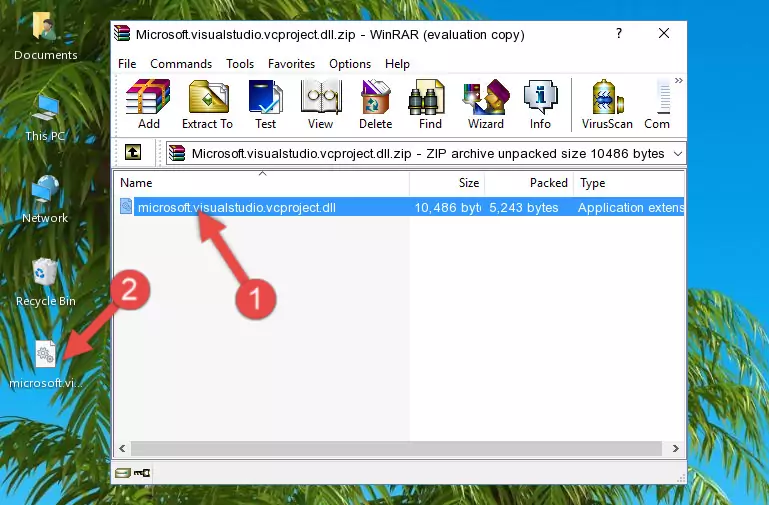Select the Recycle Bin desktop icon
The height and width of the screenshot is (505, 769).
[x=45, y=283]
